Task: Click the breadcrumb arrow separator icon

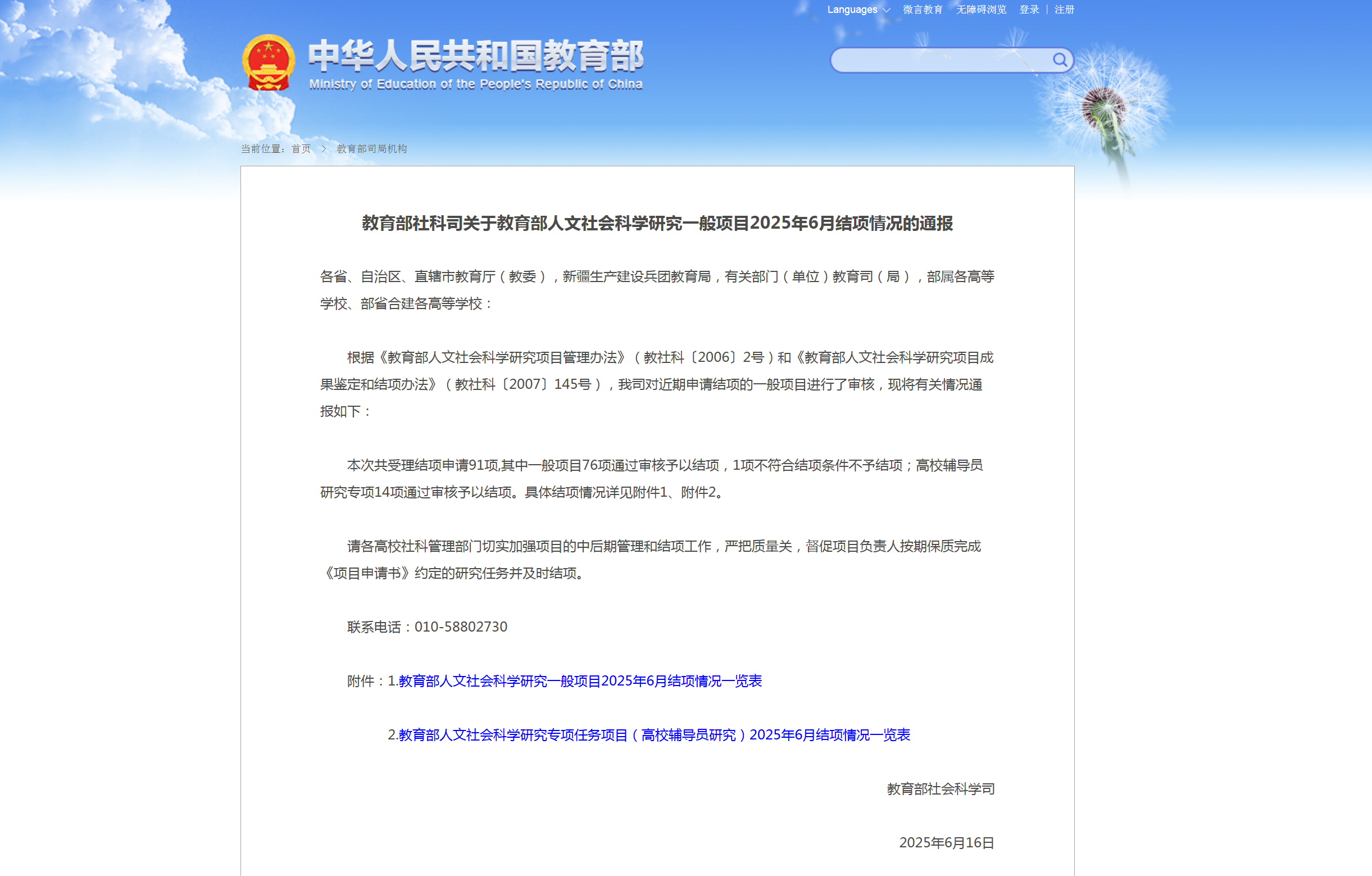Action: pyautogui.click(x=324, y=149)
